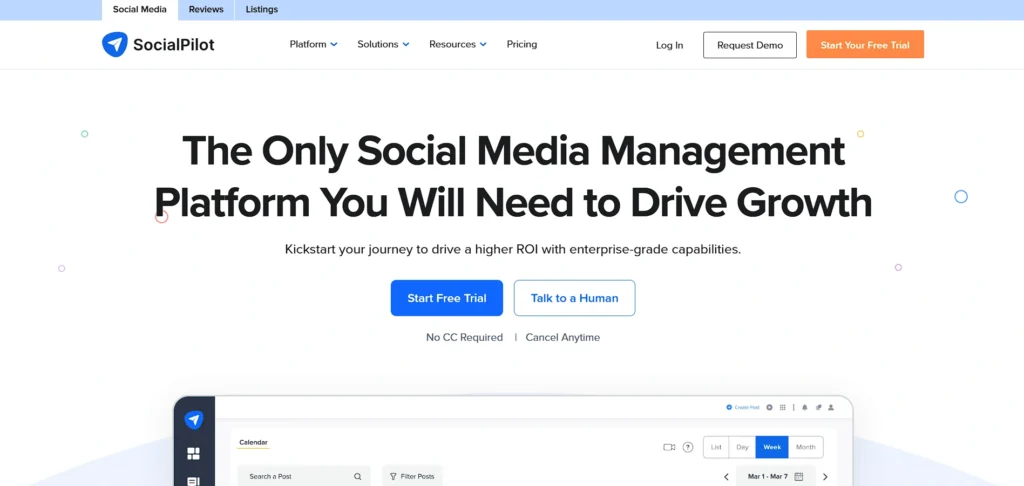Screen dimensions: 1024x486
Task: Click the video camera icon in Calendar
Action: (x=669, y=447)
